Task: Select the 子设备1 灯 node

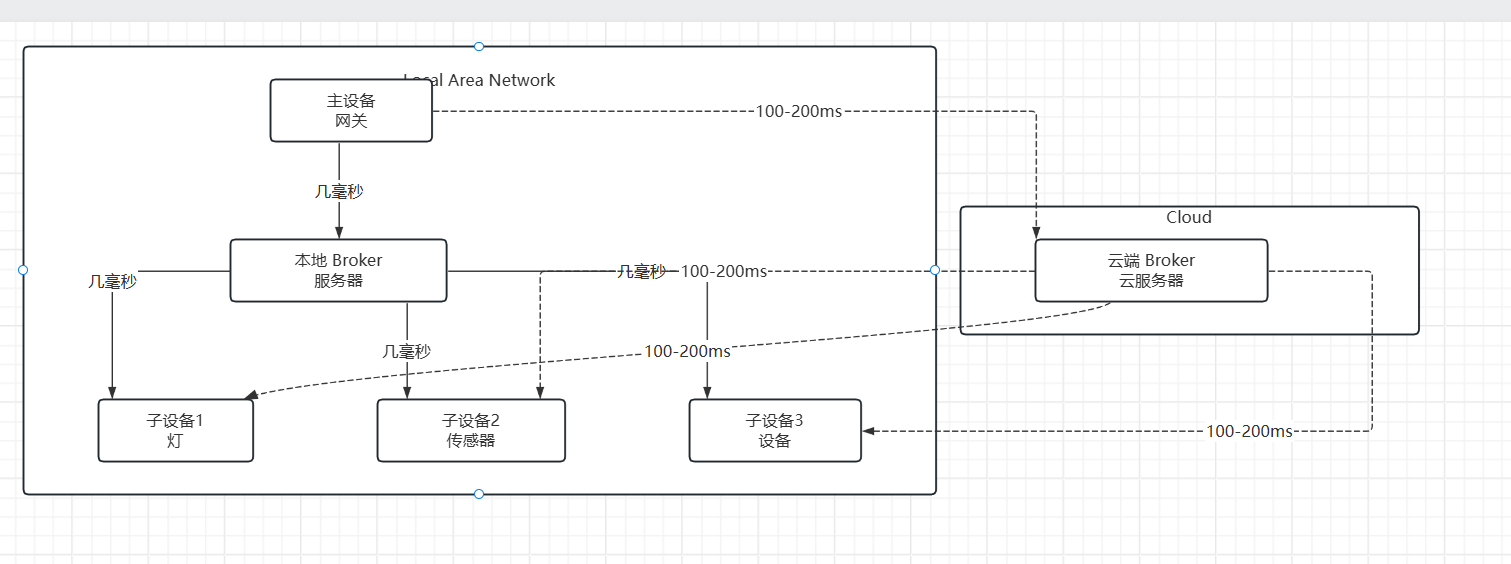Action: 175,430
